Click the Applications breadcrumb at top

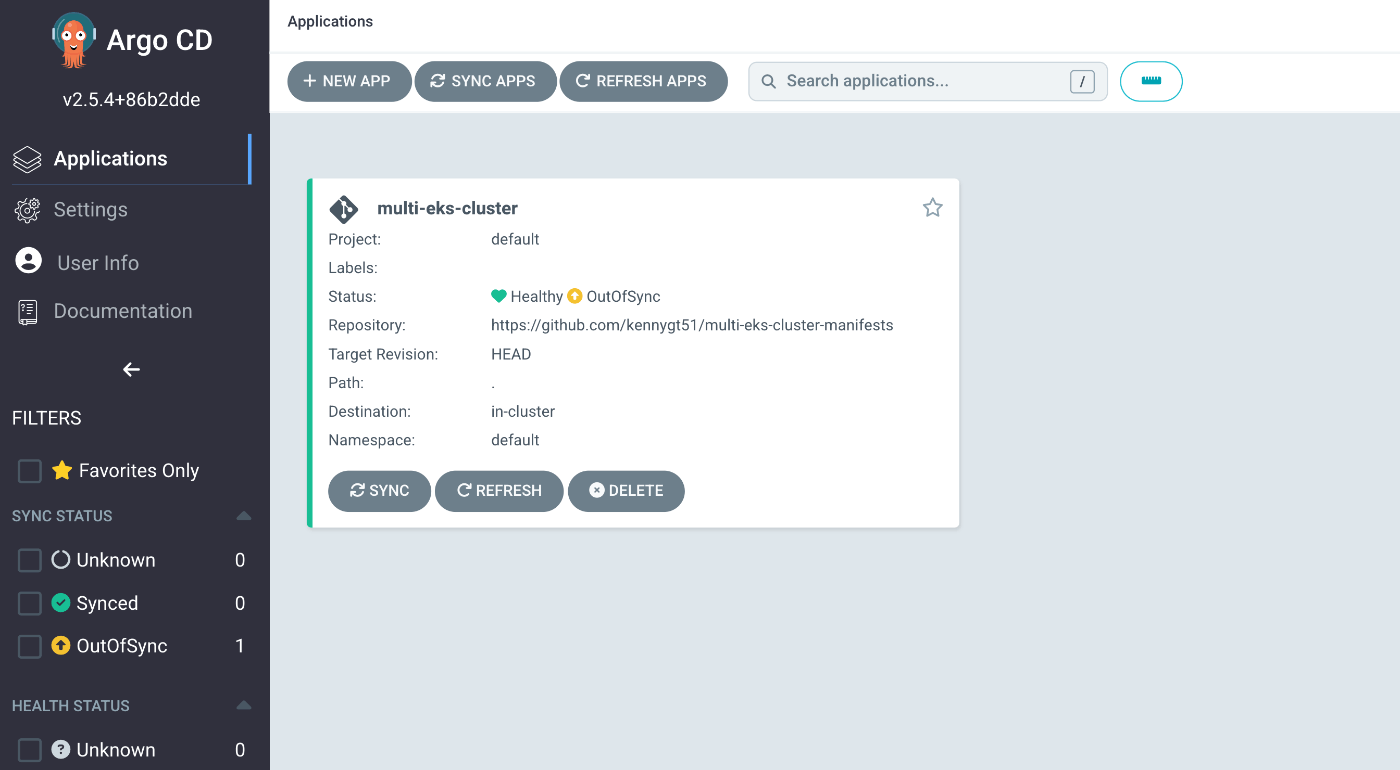pos(330,21)
